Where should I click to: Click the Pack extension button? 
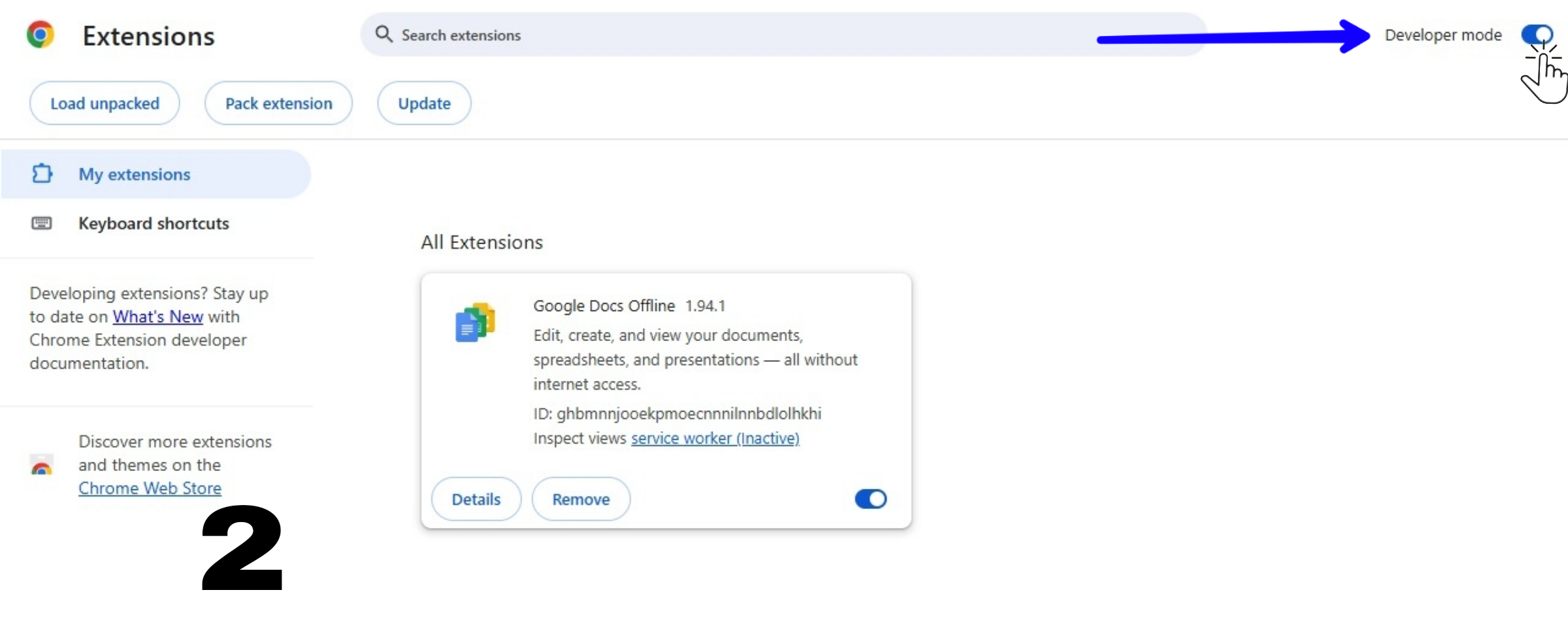(x=278, y=103)
